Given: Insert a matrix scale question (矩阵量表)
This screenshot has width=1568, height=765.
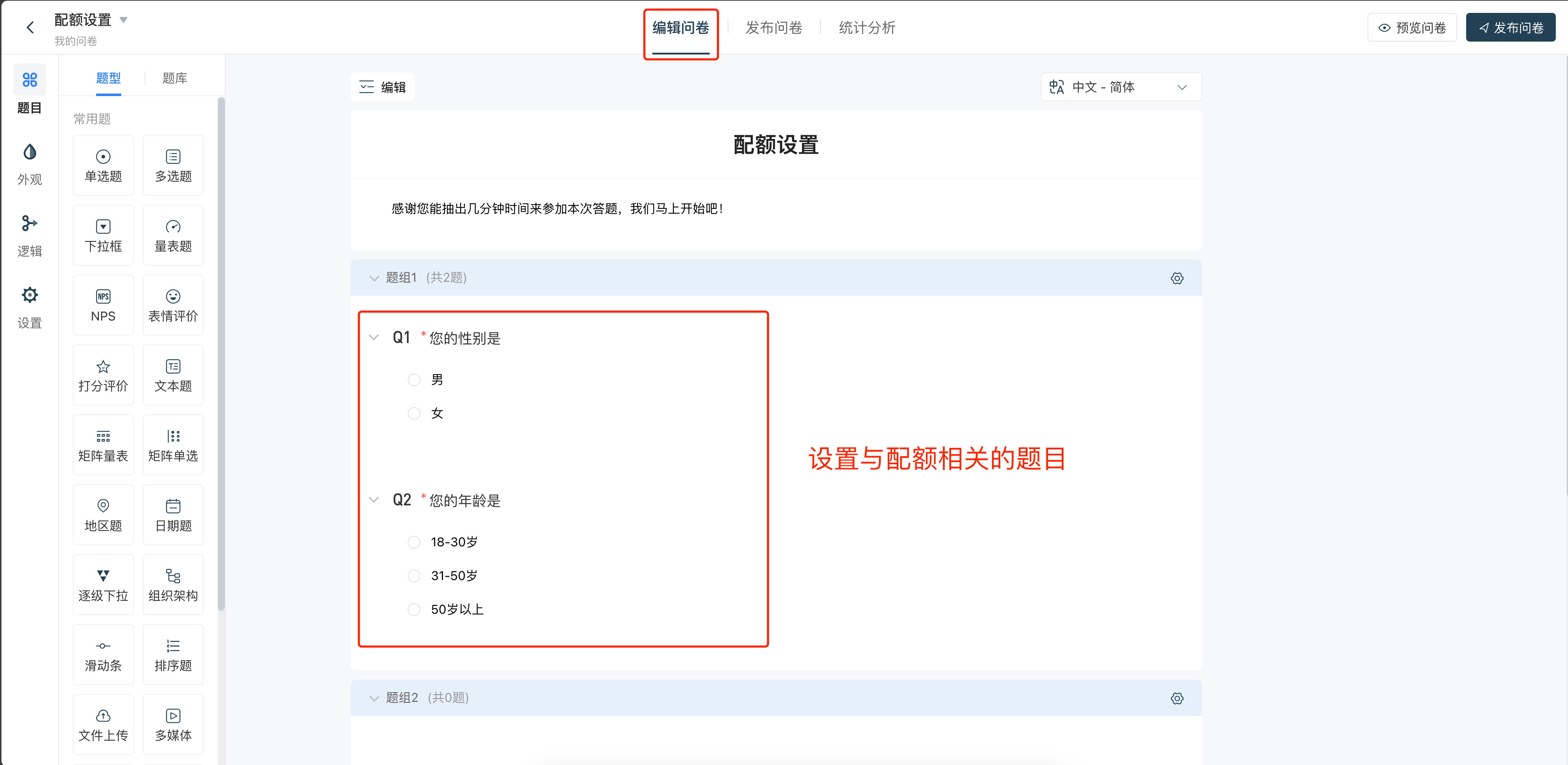Looking at the screenshot, I should (x=103, y=446).
